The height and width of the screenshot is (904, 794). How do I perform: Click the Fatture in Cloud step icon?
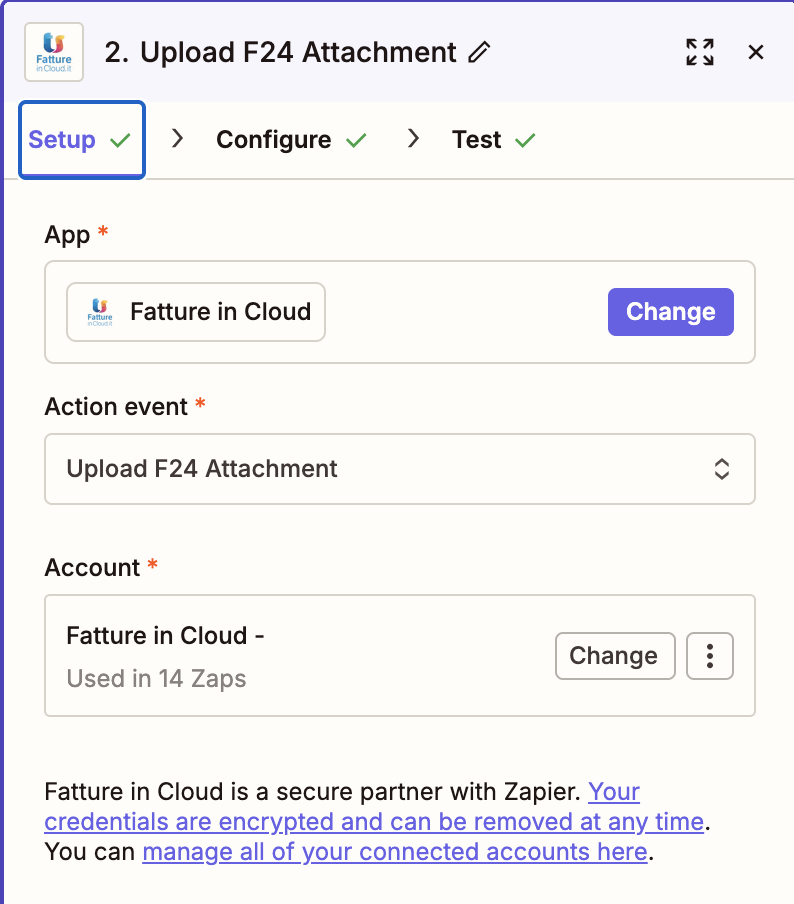tap(53, 51)
